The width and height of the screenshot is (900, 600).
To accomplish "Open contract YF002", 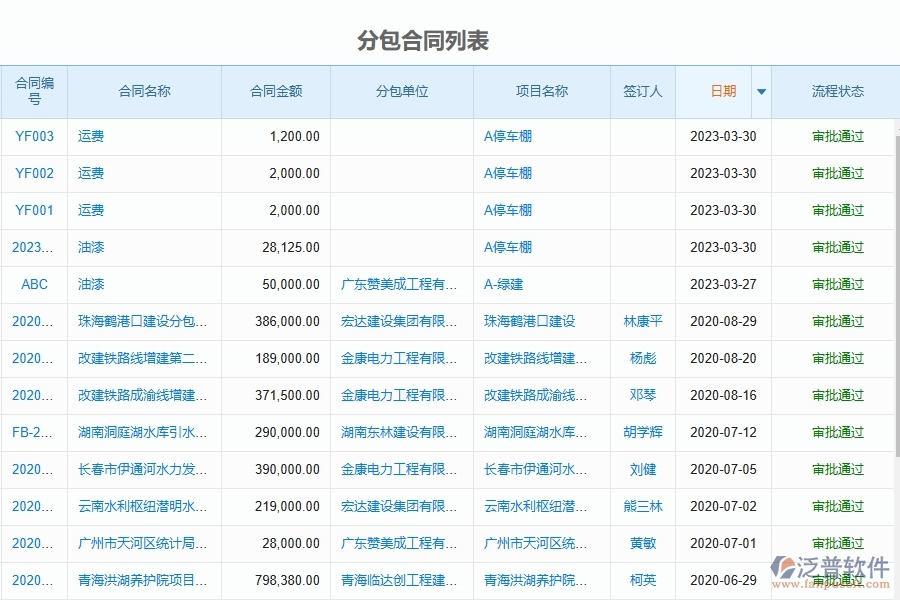I will tap(34, 173).
